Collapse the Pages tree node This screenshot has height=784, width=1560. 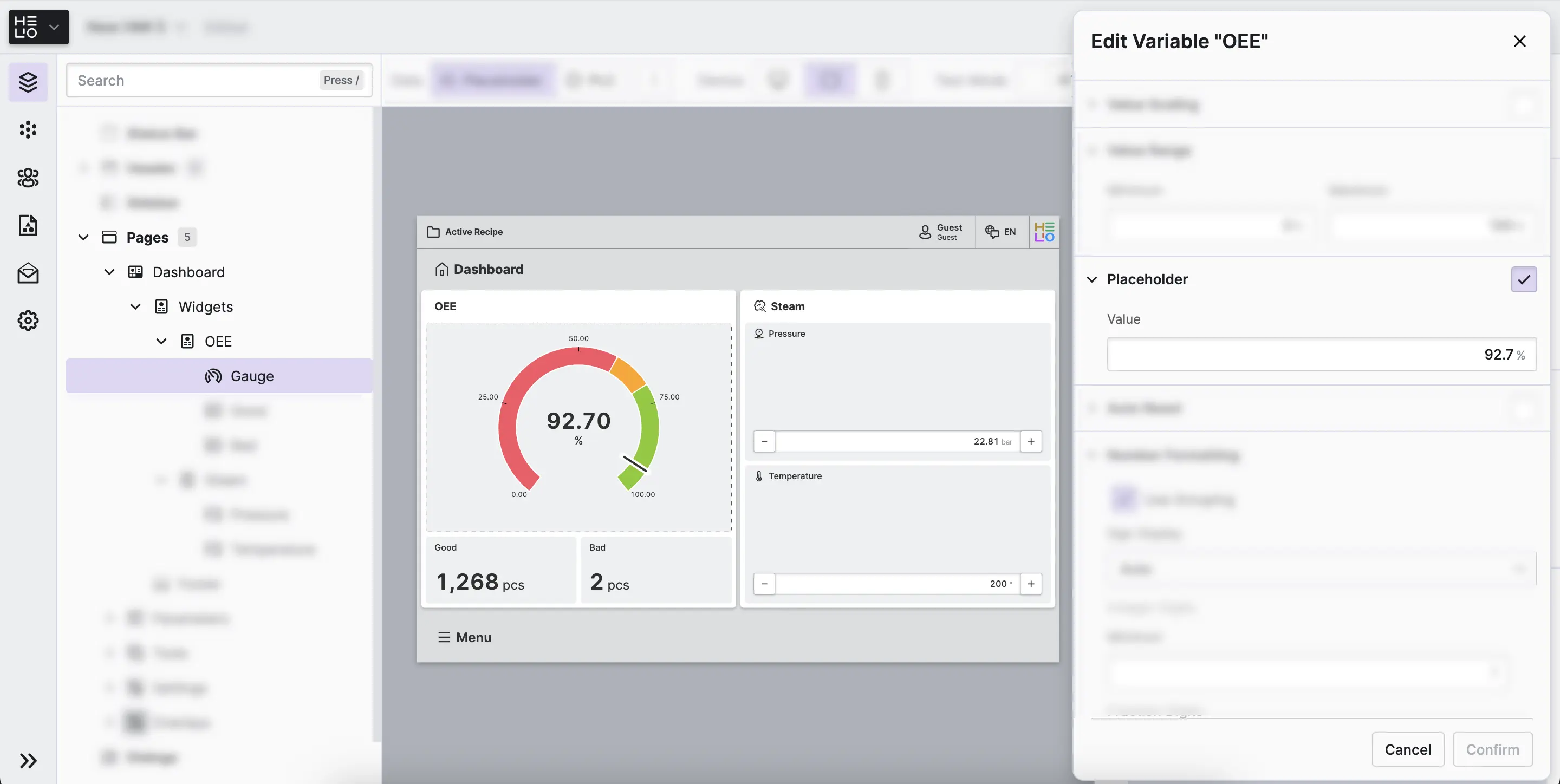click(x=83, y=237)
